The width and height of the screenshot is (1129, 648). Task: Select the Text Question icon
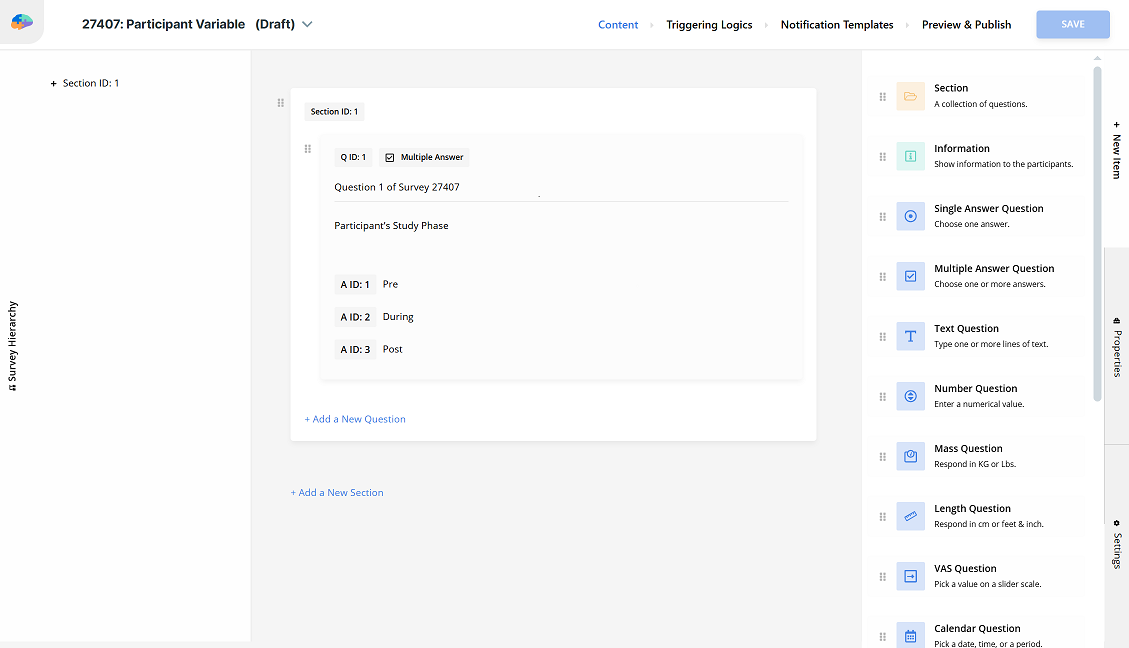pos(910,336)
